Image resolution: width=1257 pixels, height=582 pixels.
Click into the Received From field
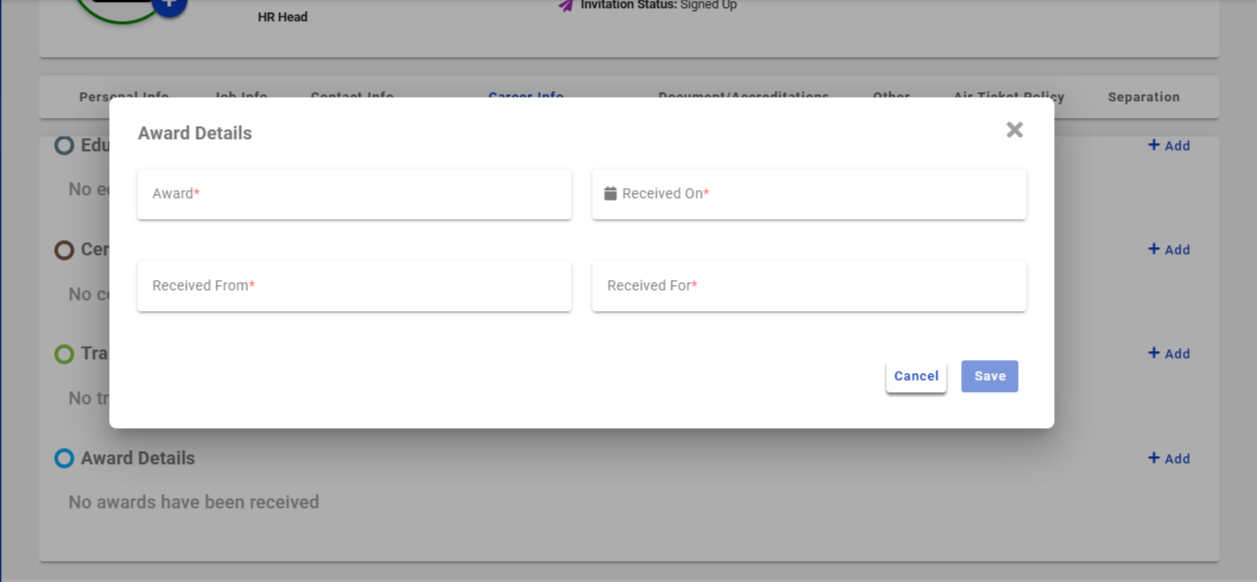(x=354, y=286)
